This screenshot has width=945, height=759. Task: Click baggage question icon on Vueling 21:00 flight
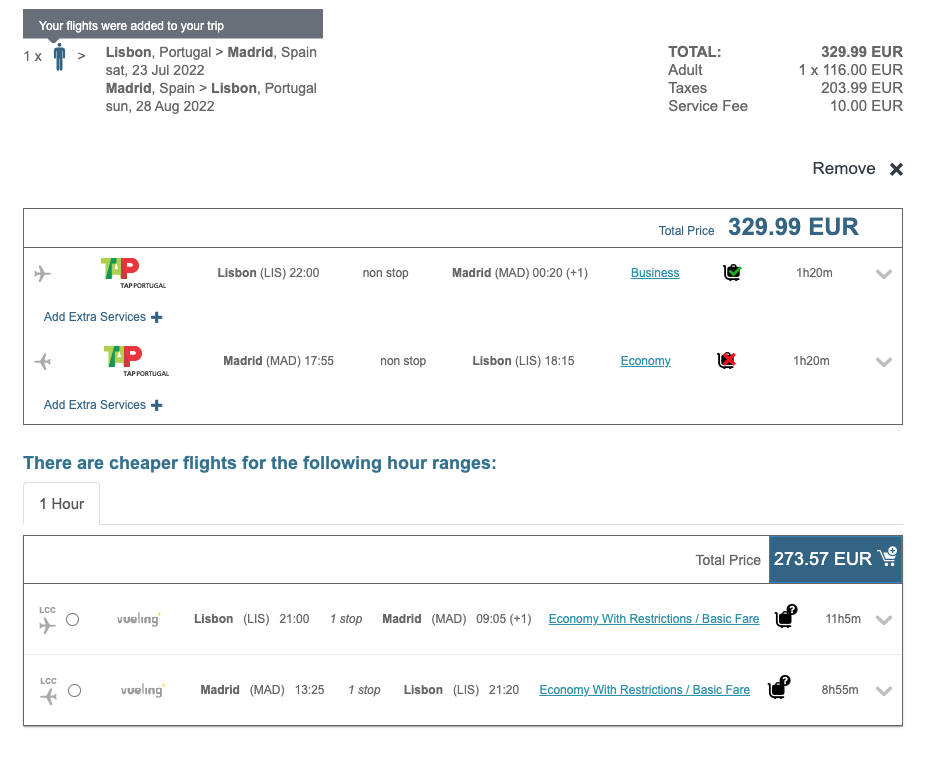(x=786, y=617)
